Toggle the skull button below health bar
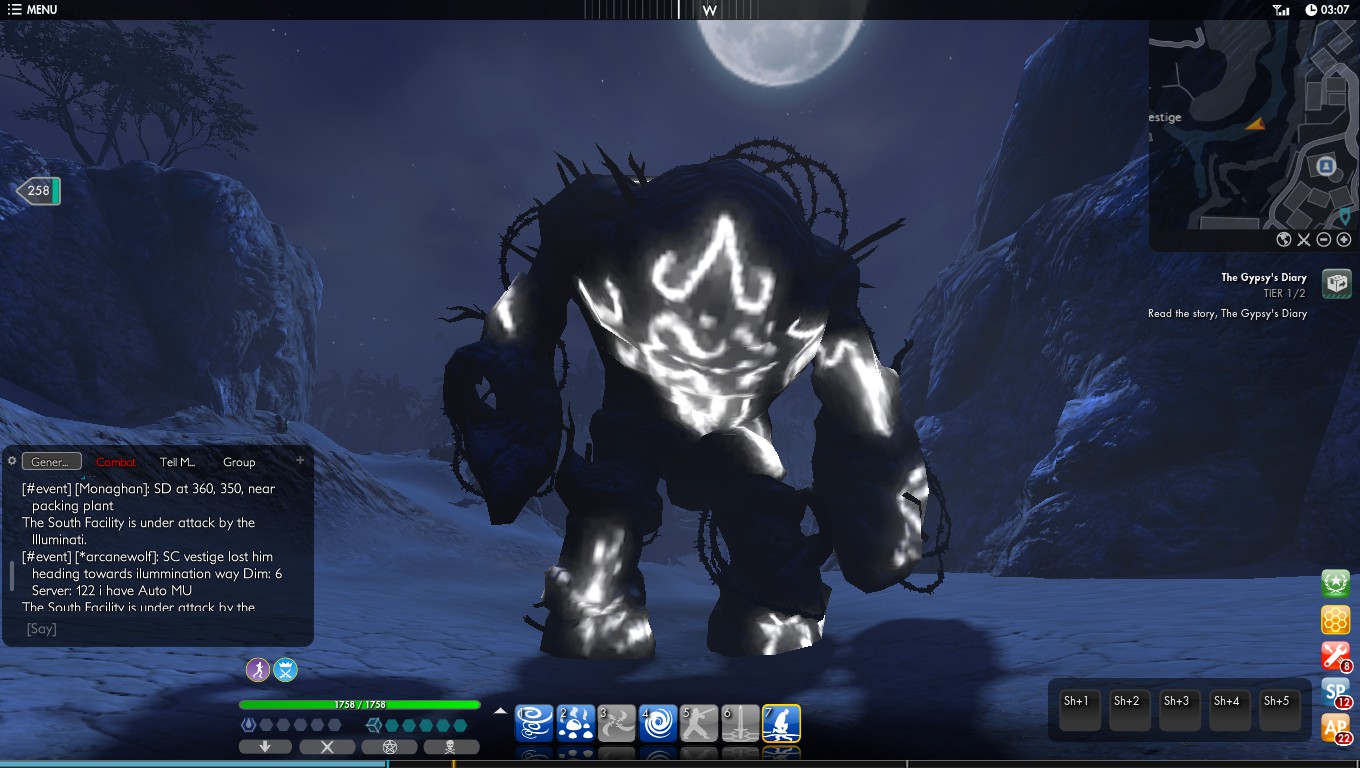The image size is (1360, 768). 451,747
